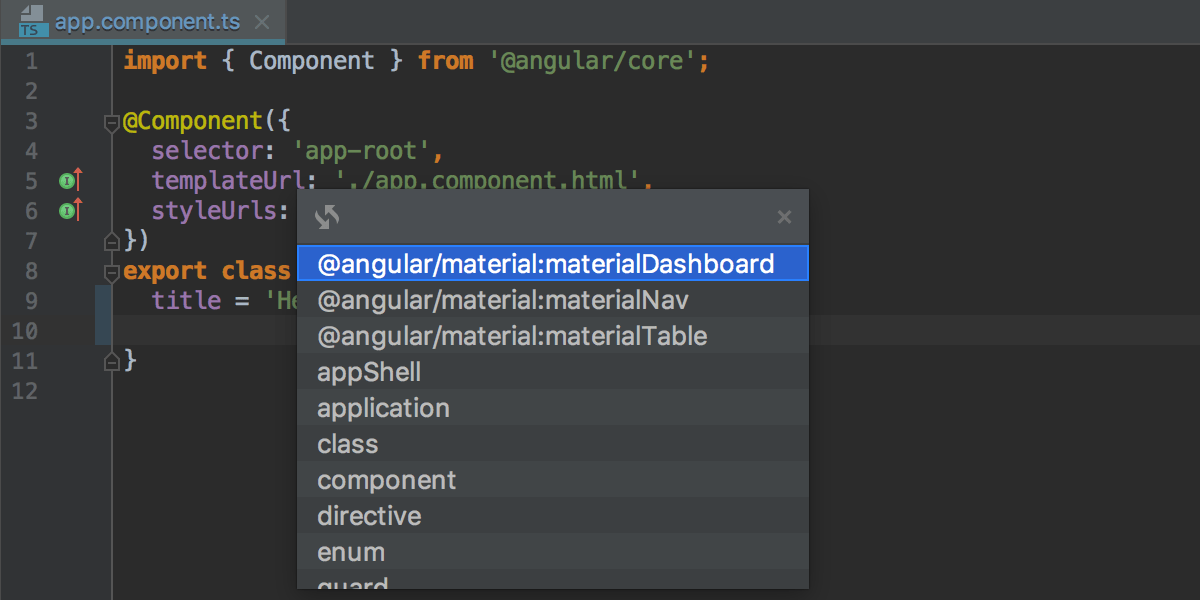Select the @angular/material:materialTable entry
Image resolution: width=1200 pixels, height=600 pixels.
click(x=512, y=335)
